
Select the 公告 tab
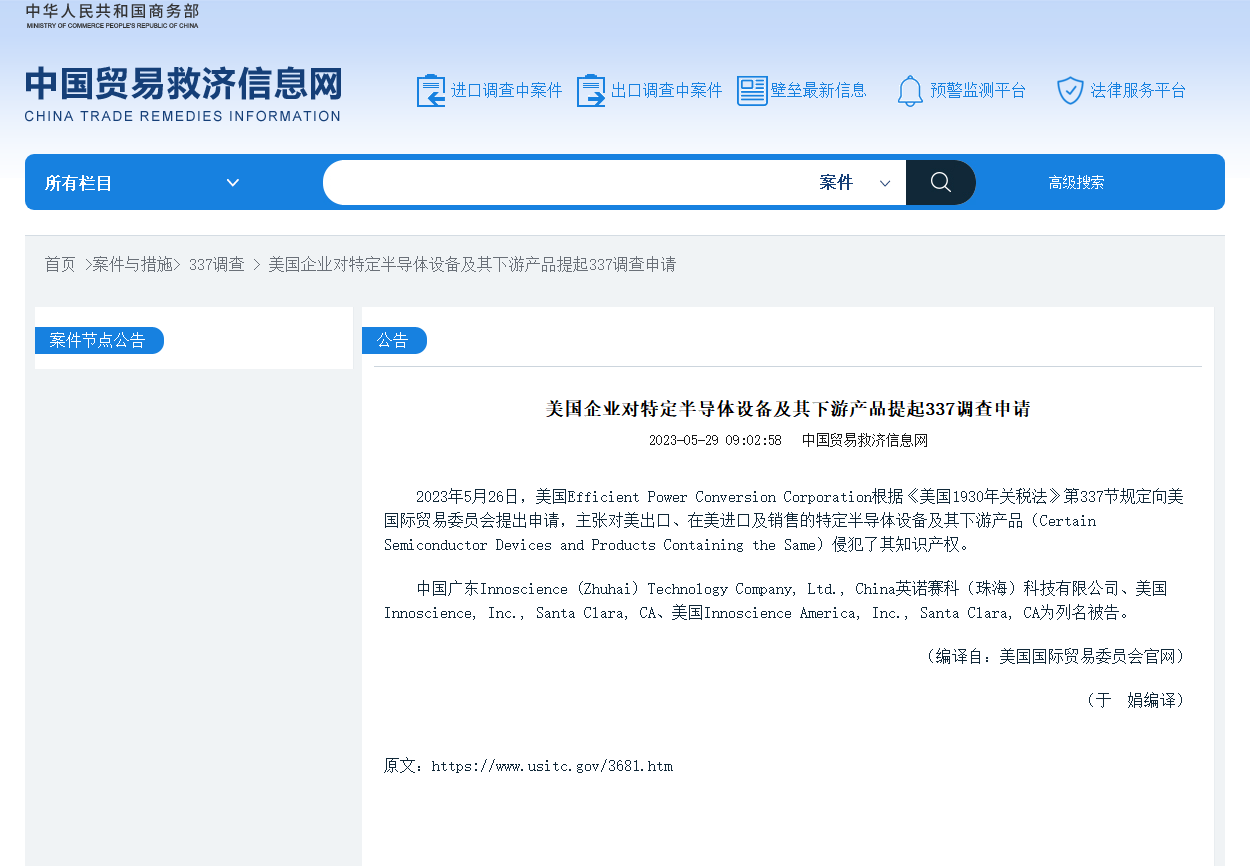(x=394, y=340)
